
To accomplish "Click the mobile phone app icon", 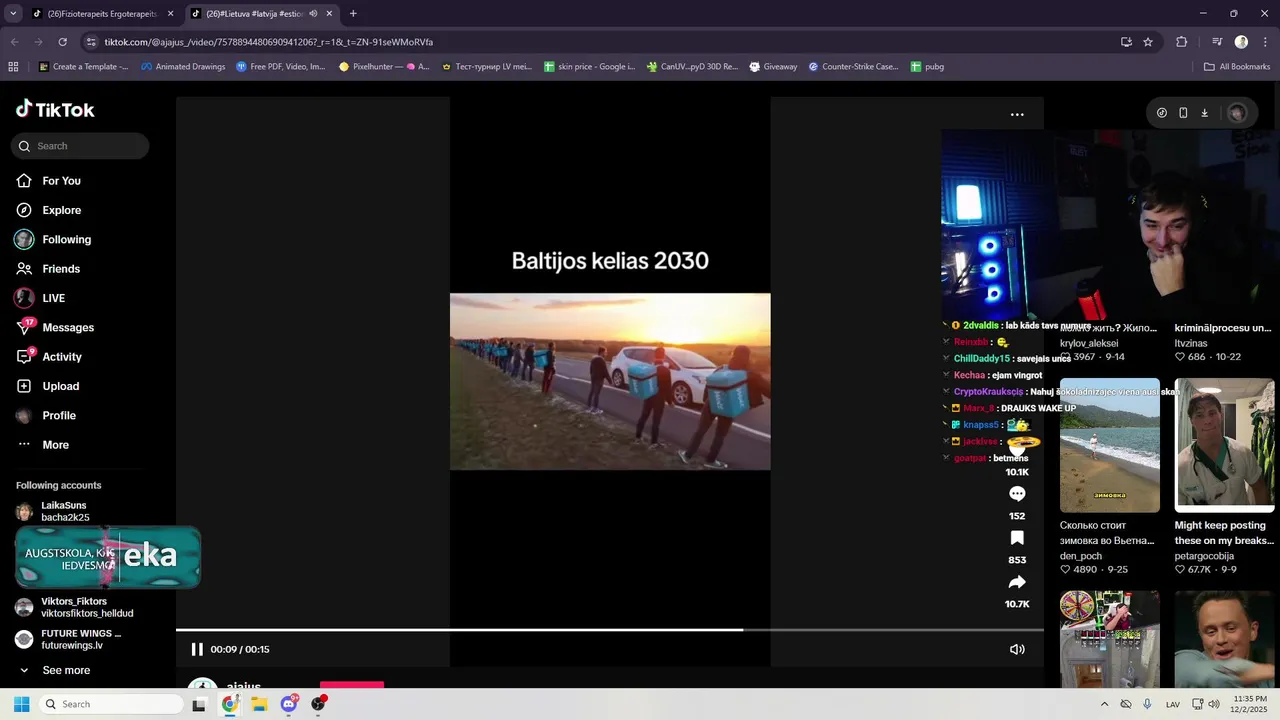I will coord(1183,113).
